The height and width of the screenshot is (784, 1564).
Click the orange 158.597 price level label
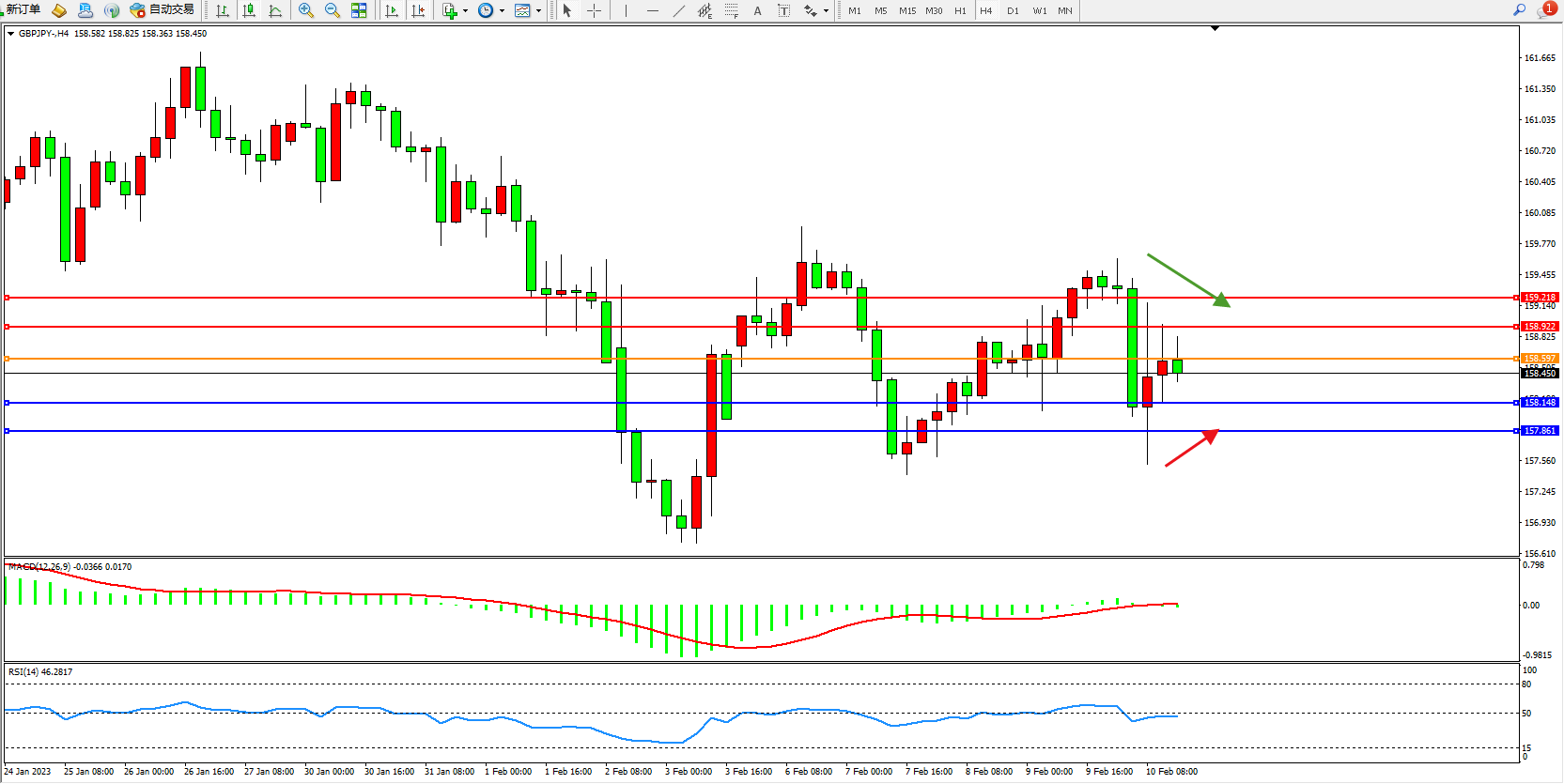(1540, 359)
